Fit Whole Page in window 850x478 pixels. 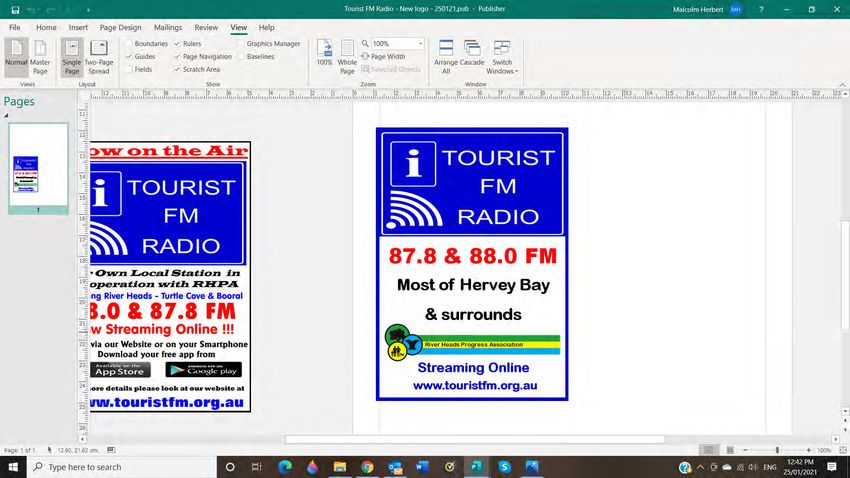[347, 56]
